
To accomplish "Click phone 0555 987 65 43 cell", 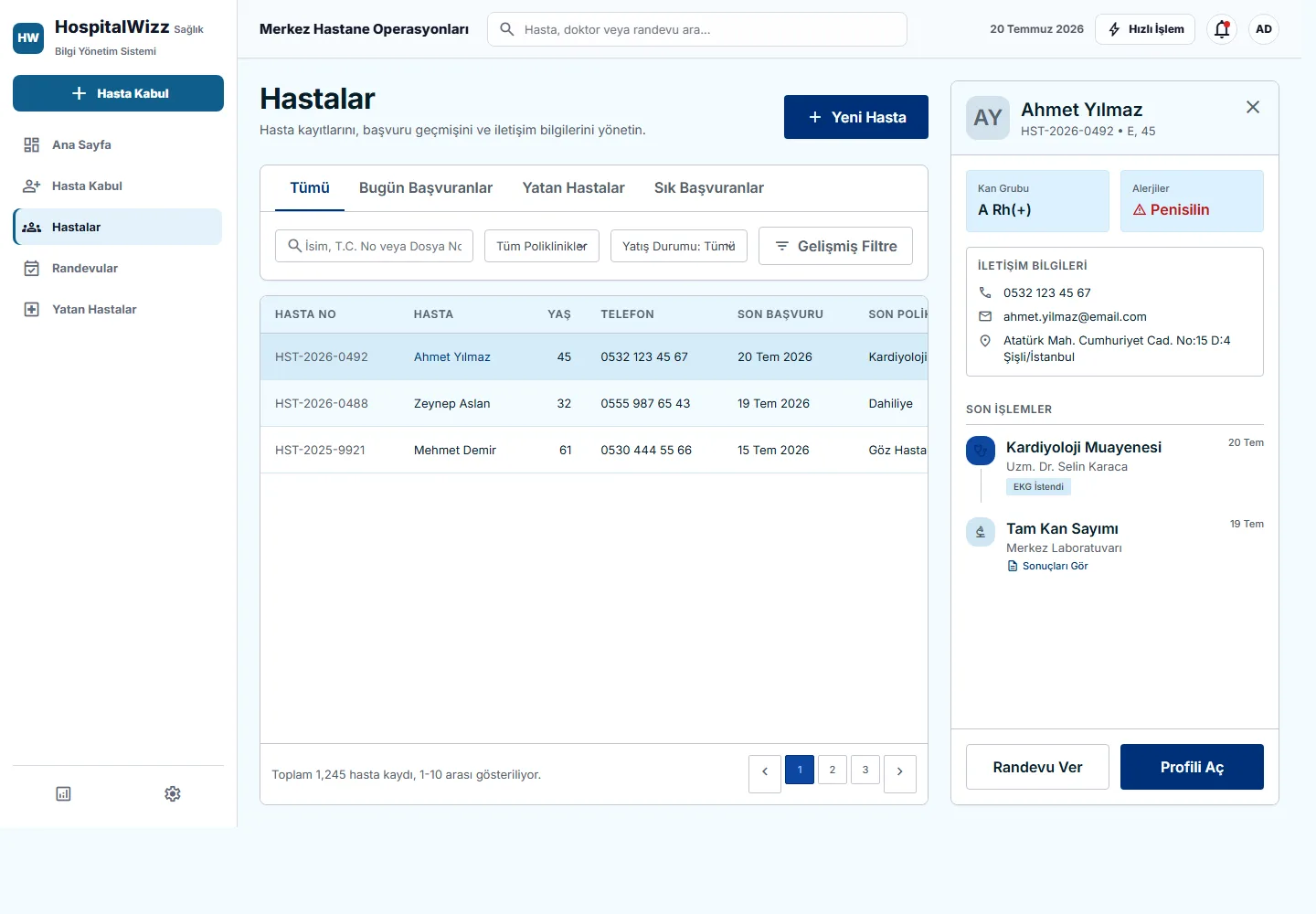I will [645, 404].
